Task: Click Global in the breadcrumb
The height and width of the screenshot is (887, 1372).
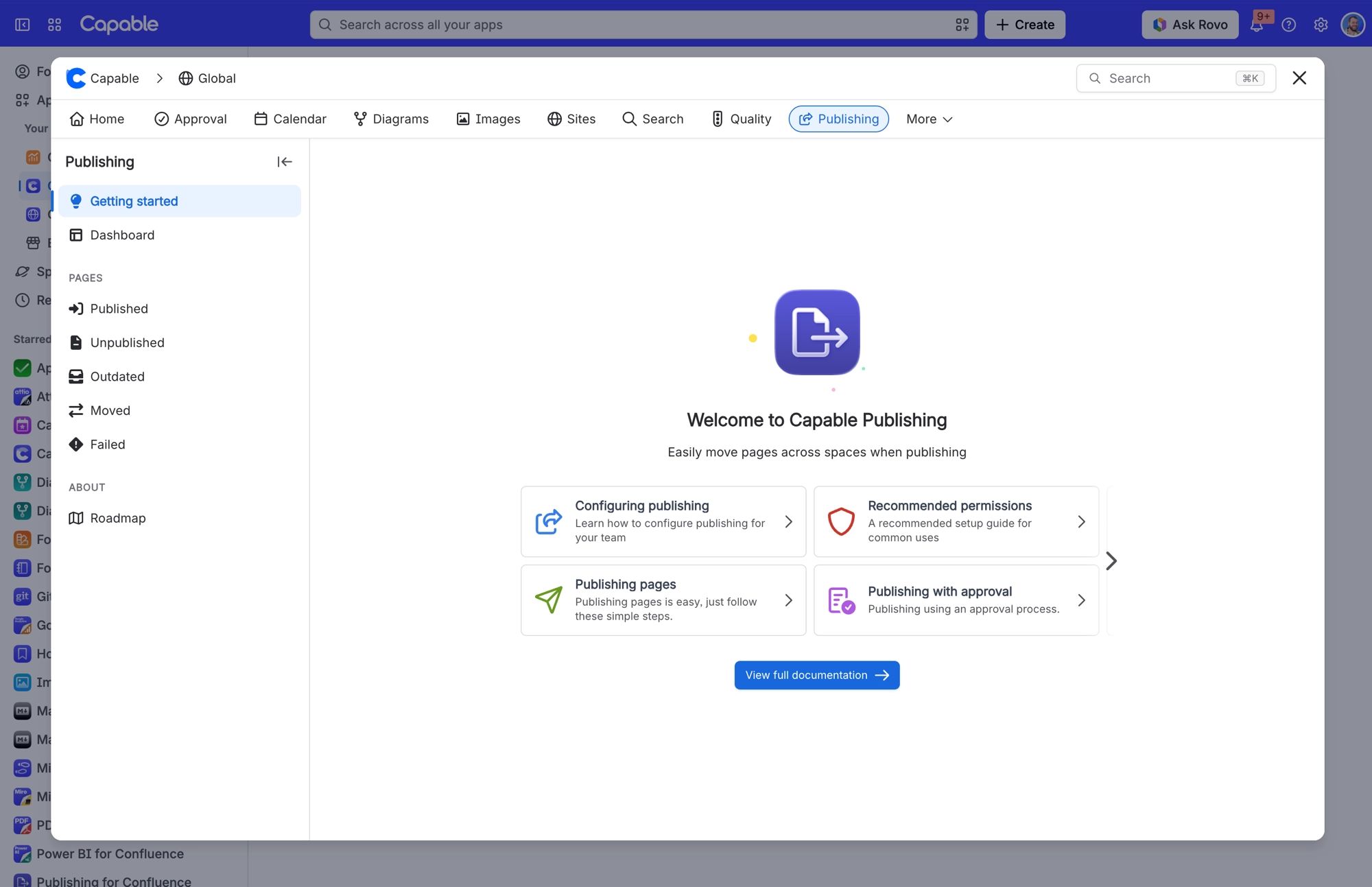Action: pyautogui.click(x=207, y=78)
